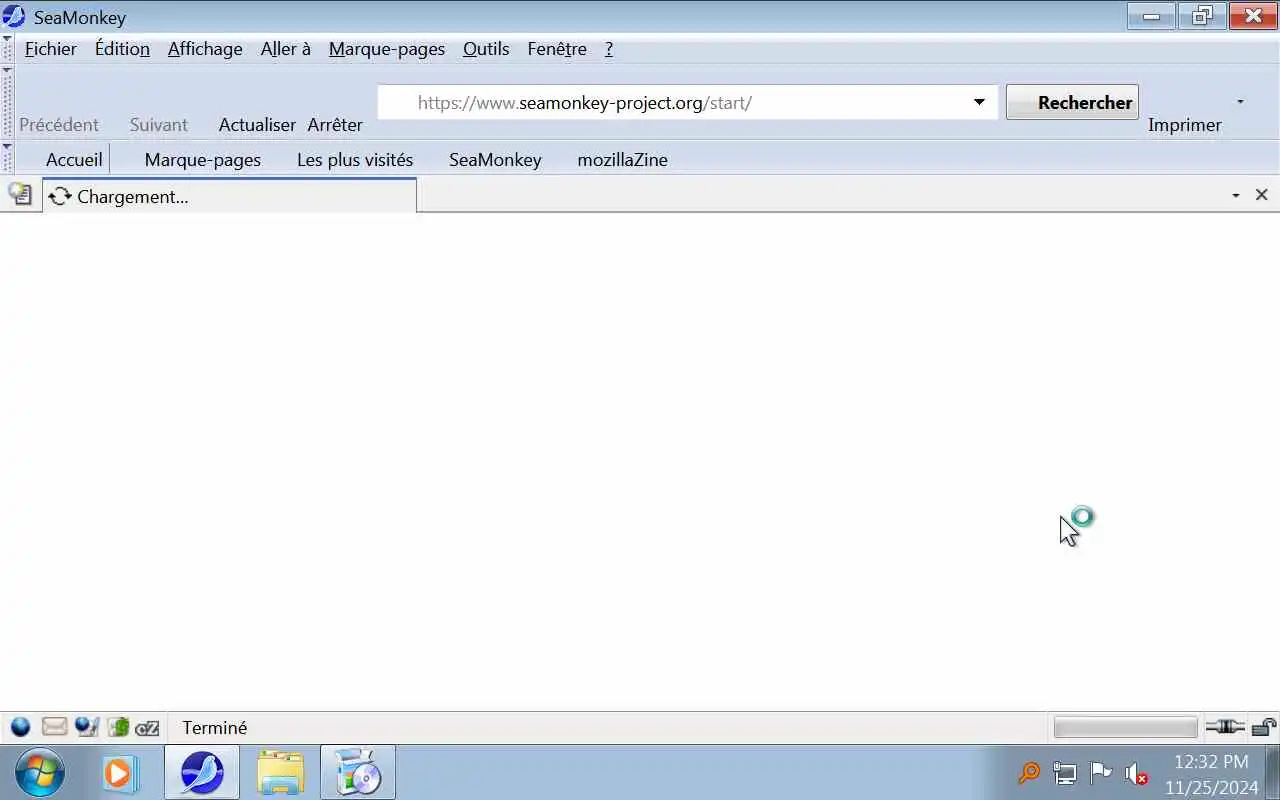Toggle online/offline connection plug icon

pos(1225,727)
